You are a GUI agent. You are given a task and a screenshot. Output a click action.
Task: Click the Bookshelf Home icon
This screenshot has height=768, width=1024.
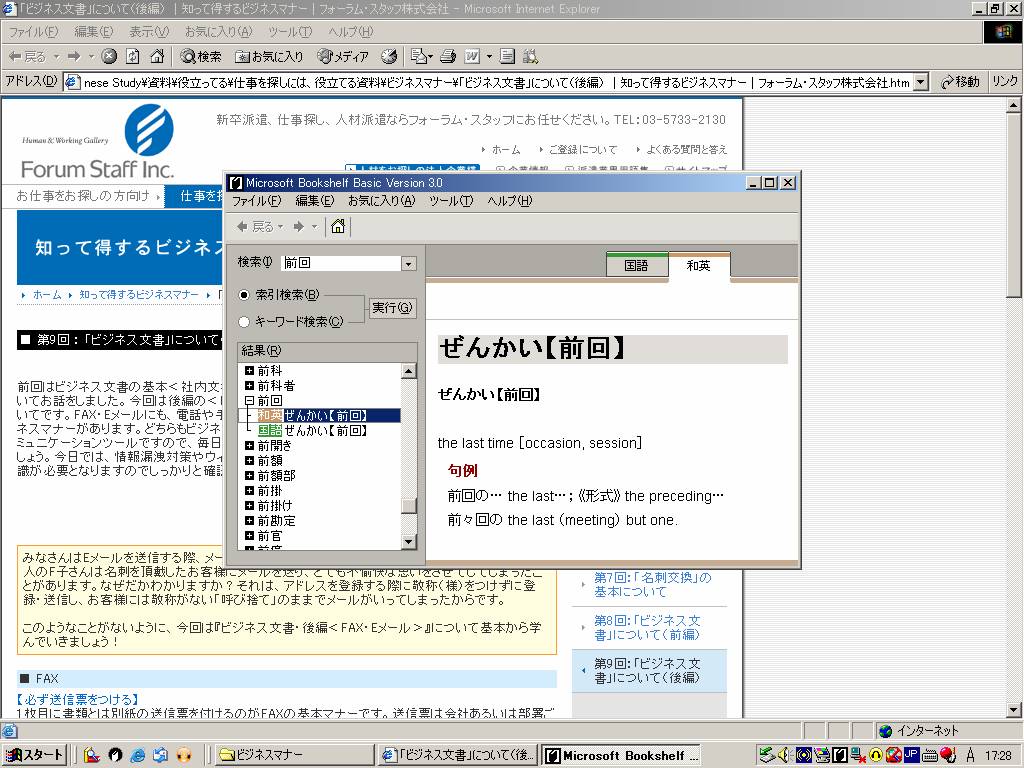click(x=338, y=227)
